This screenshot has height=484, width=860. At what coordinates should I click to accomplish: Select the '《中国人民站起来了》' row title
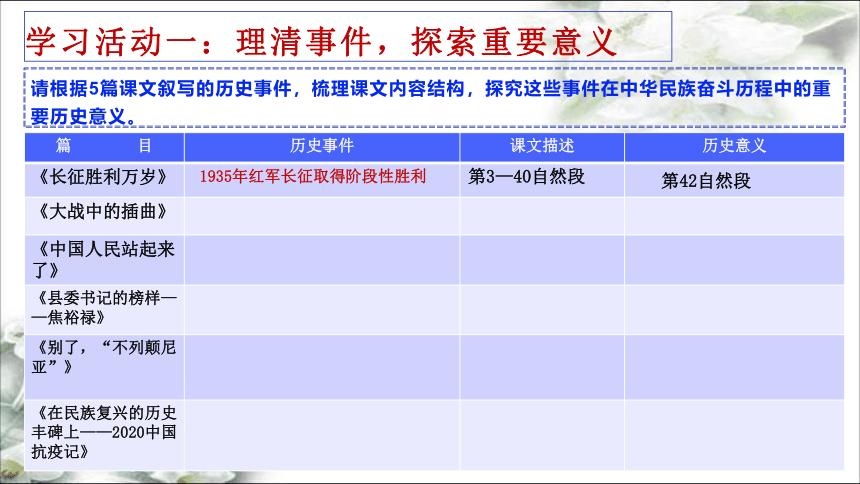104,259
